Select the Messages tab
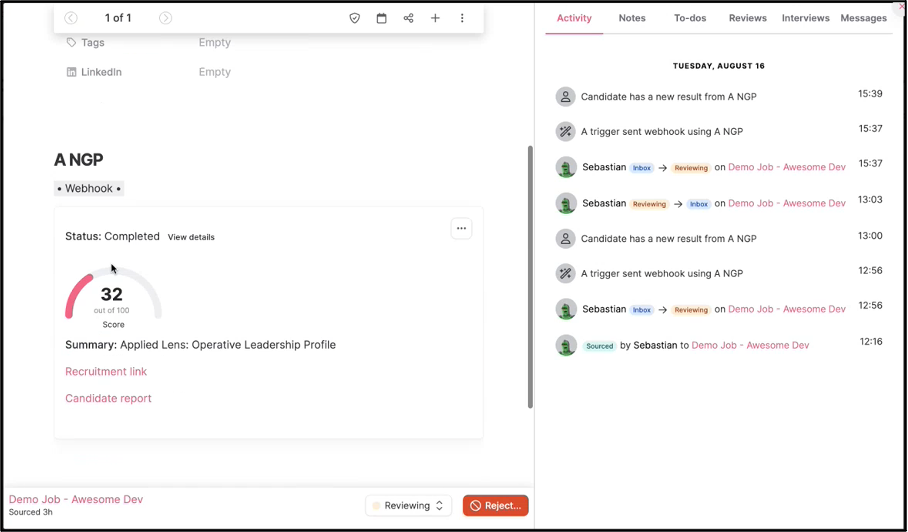 tap(863, 18)
